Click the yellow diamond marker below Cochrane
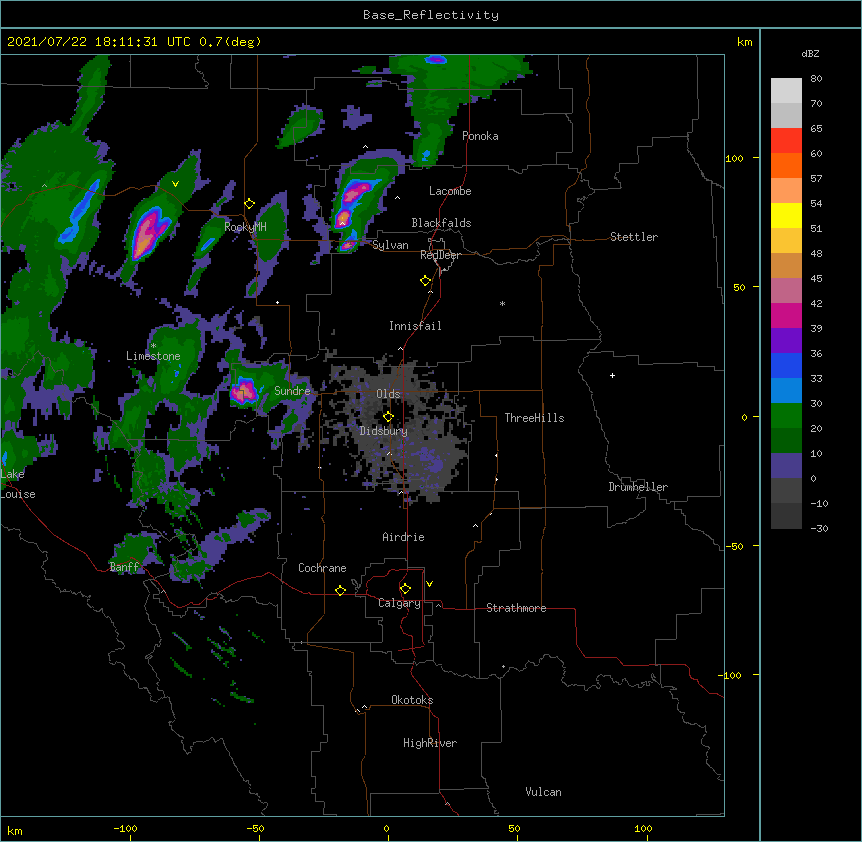This screenshot has width=862, height=842. pyautogui.click(x=340, y=590)
